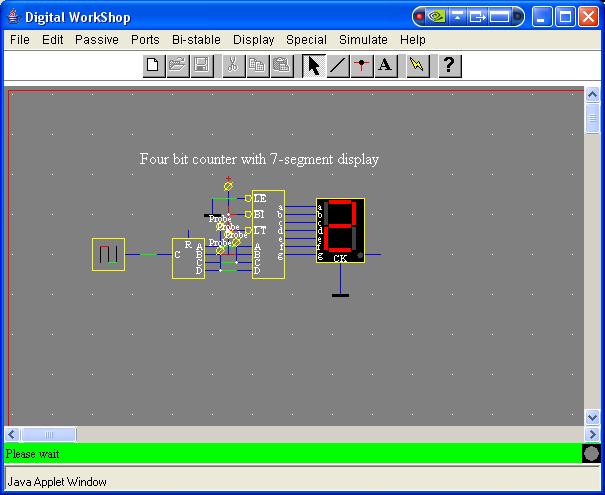The height and width of the screenshot is (495, 605).
Task: Open the Bi-stable menu
Action: [196, 40]
